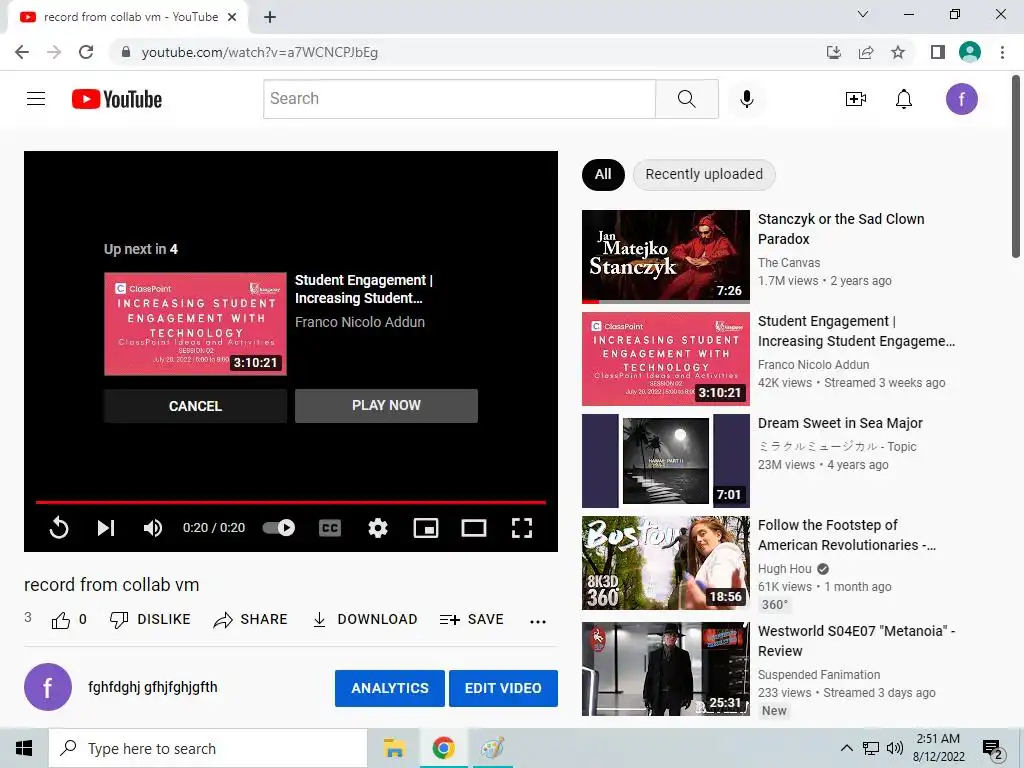Open ANALYTICS for this video

390,688
